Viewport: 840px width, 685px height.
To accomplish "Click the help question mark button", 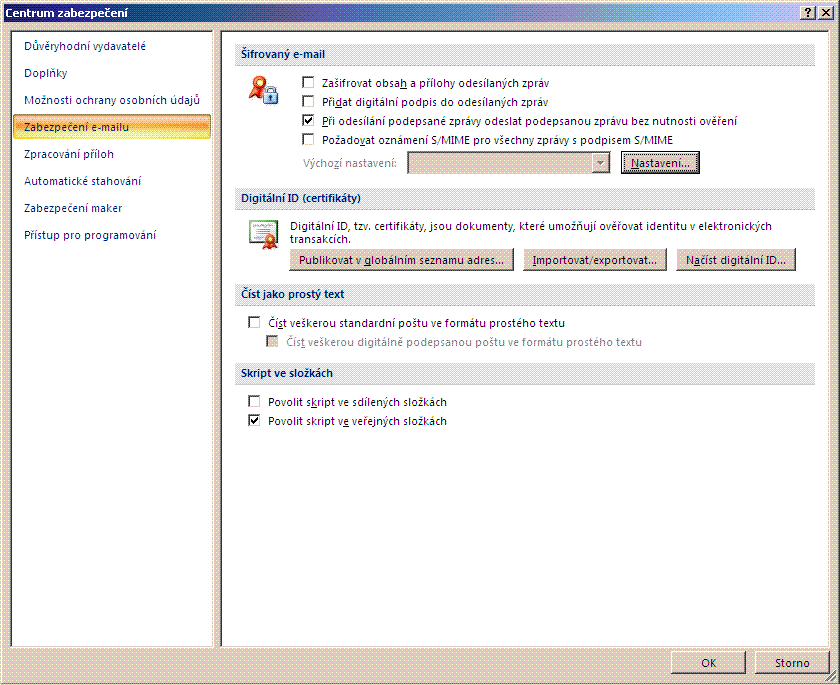I will point(807,12).
